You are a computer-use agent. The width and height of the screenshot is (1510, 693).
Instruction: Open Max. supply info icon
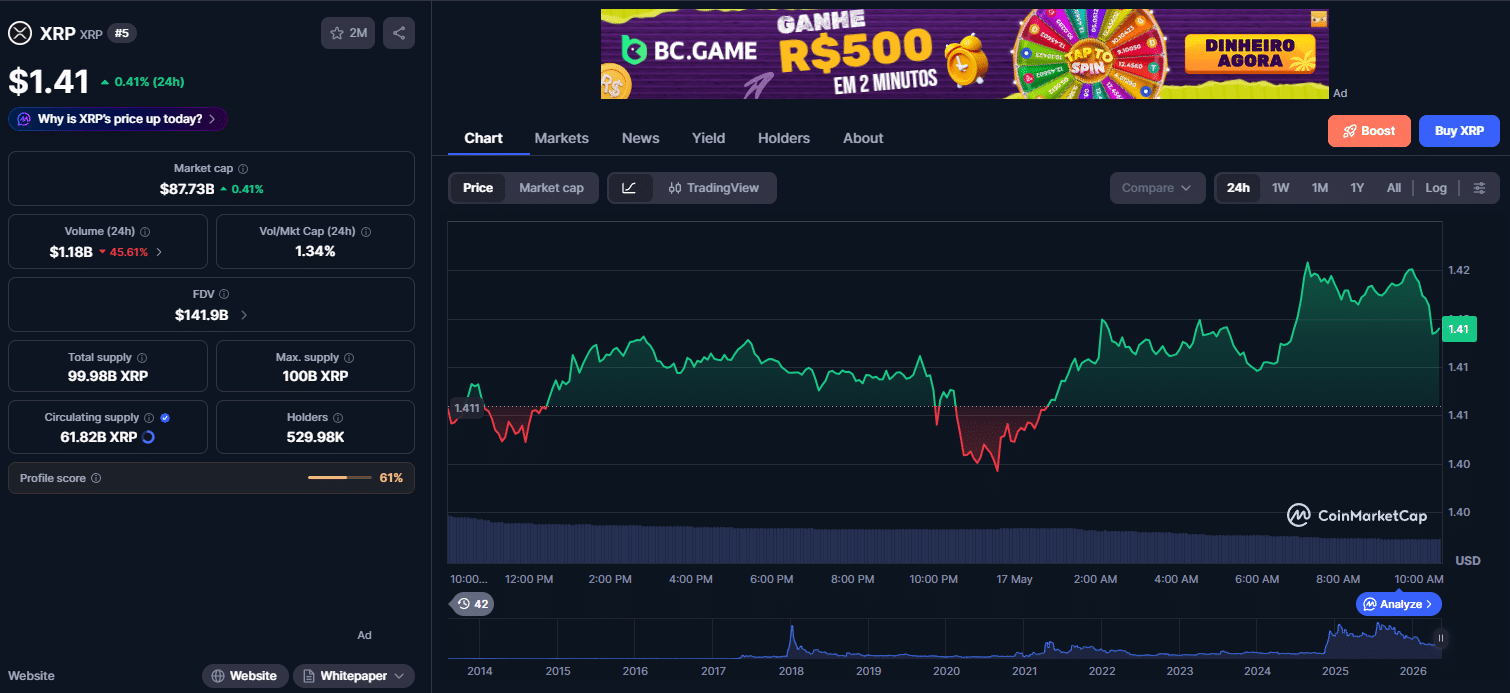click(349, 358)
